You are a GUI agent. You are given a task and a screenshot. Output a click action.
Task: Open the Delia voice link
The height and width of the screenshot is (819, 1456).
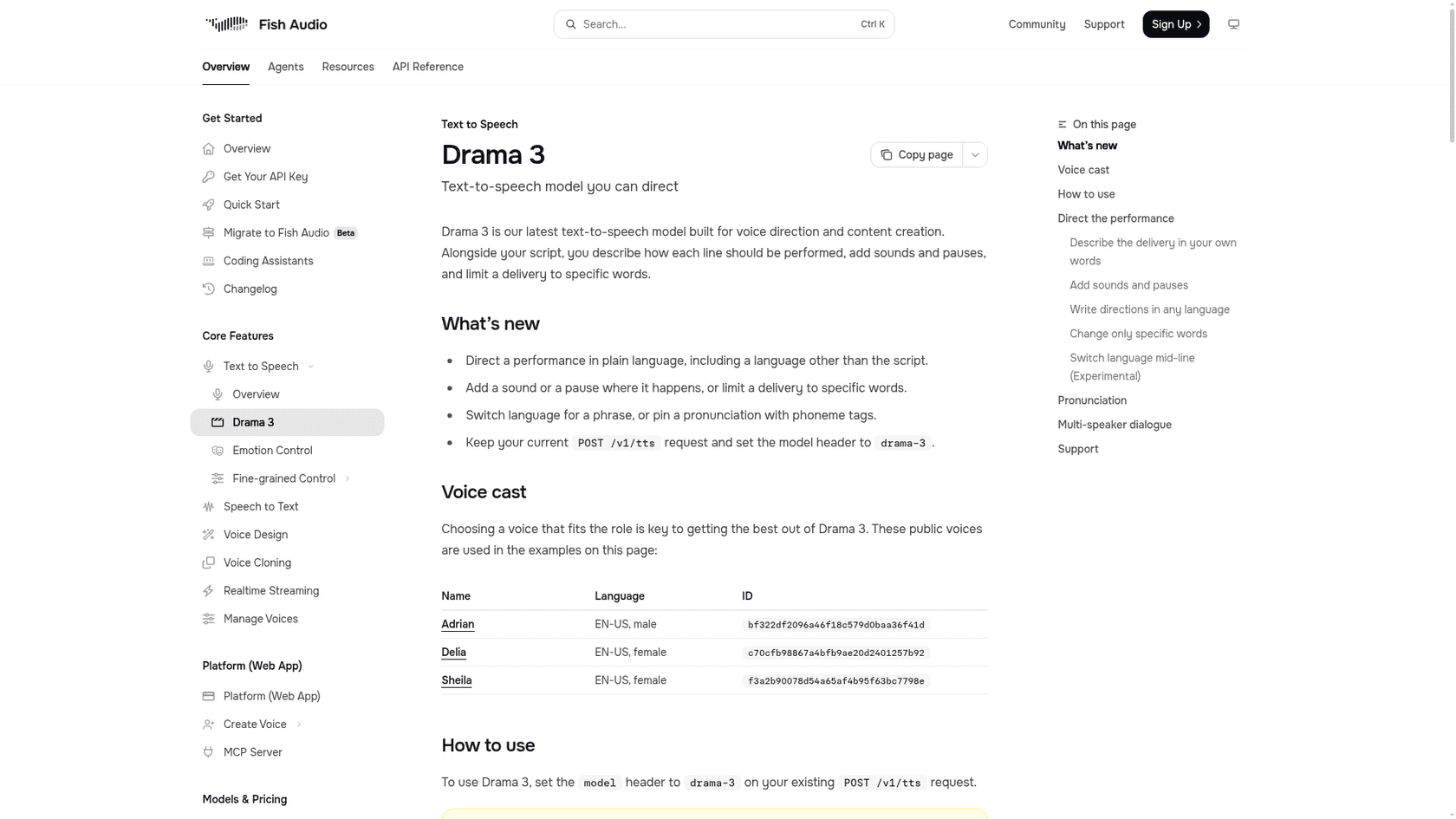[x=453, y=653]
